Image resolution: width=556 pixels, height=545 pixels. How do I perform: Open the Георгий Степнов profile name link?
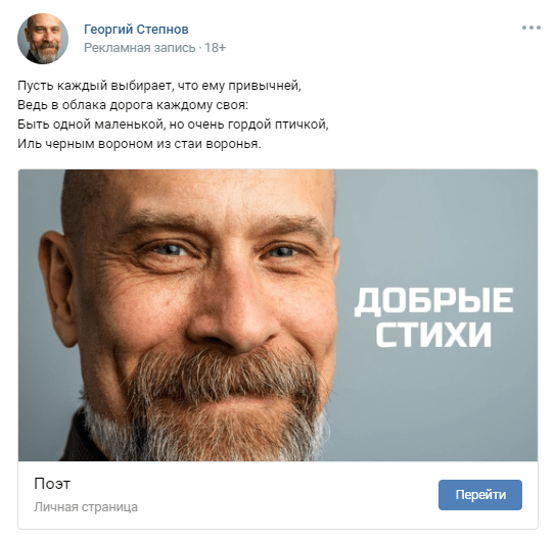point(136,29)
